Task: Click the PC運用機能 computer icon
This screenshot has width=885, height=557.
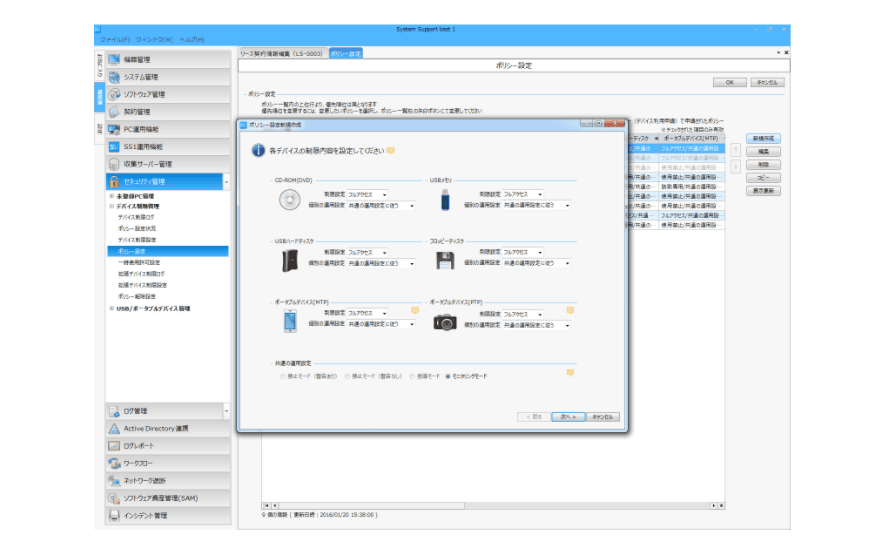Action: [114, 129]
